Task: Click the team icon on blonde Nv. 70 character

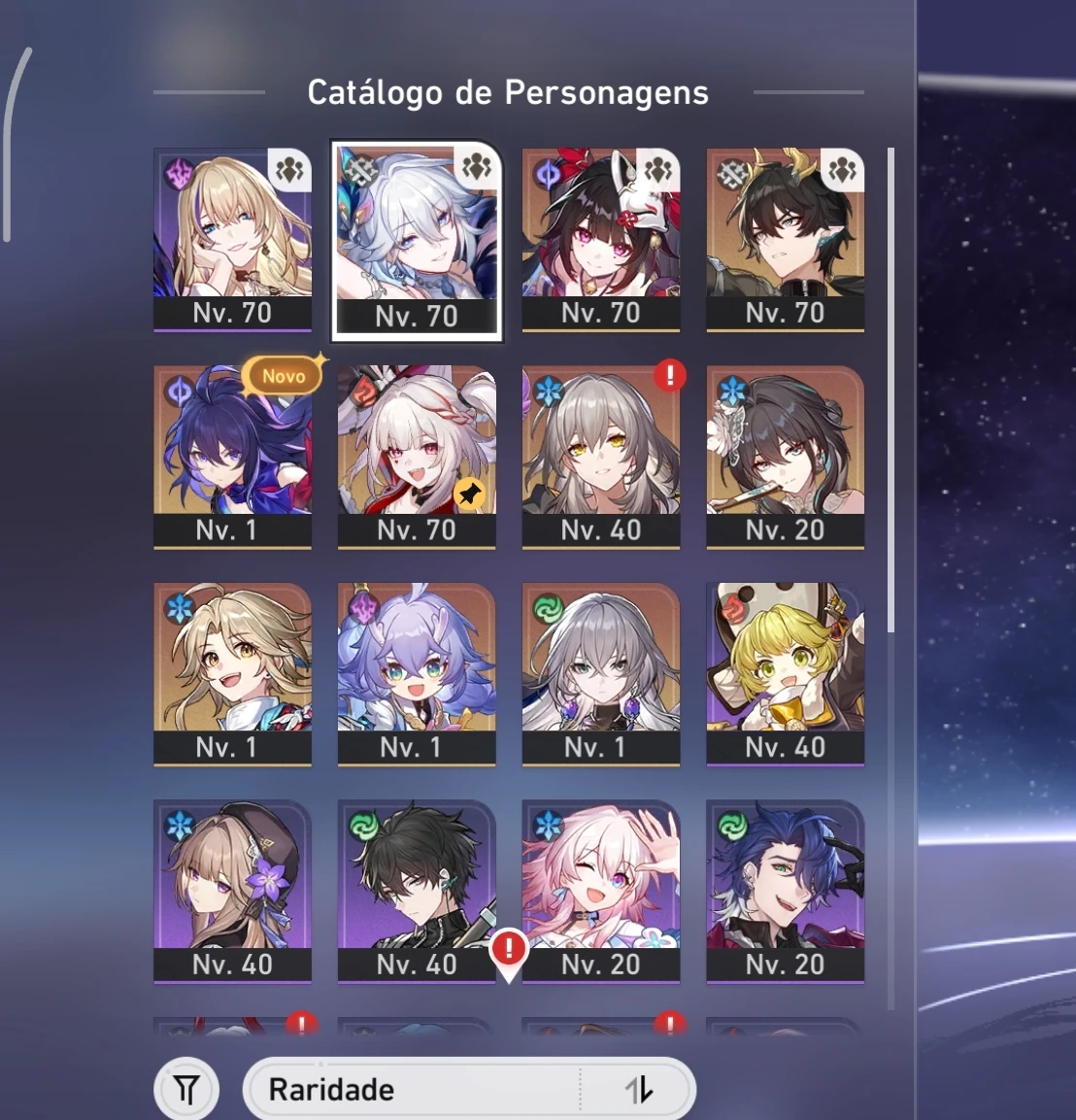Action: 290,170
